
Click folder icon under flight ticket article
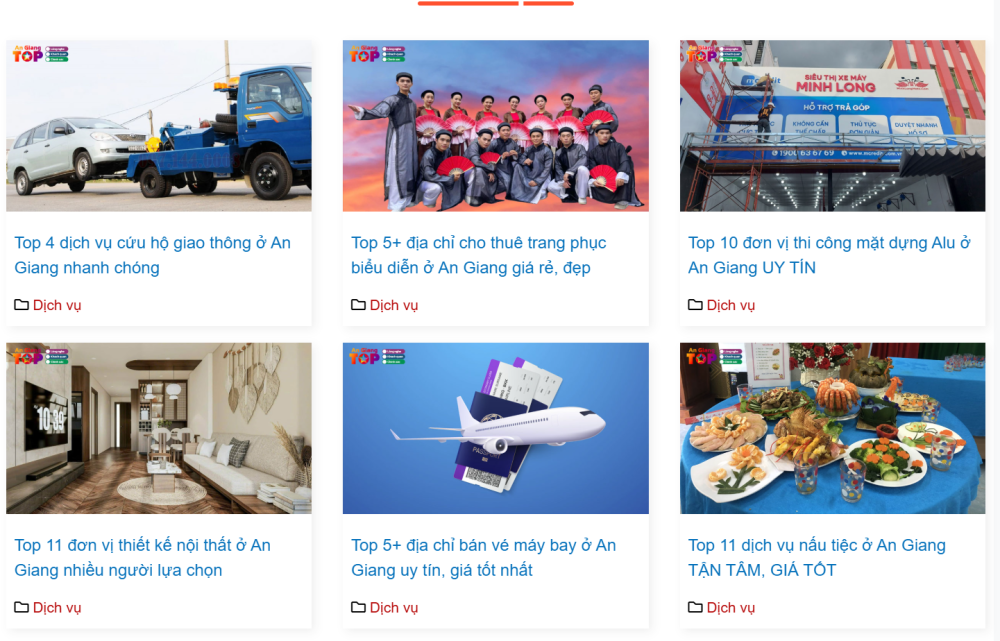click(x=358, y=607)
